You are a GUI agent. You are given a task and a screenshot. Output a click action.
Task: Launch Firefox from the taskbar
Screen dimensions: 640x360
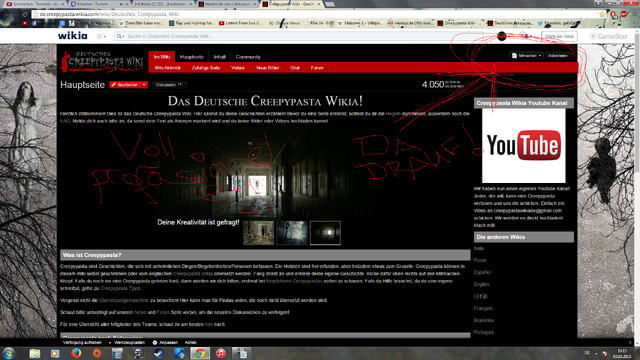click(76, 353)
